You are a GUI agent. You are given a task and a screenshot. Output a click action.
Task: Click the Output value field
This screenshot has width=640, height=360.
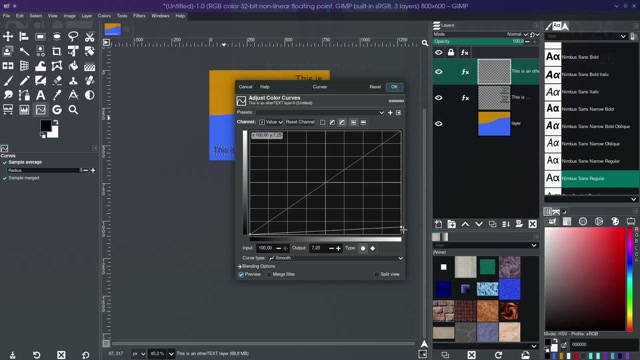click(x=319, y=248)
